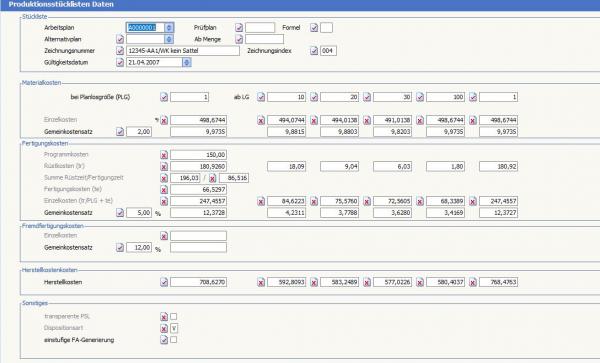Click the red X icon before 577,0226

coord(367,282)
